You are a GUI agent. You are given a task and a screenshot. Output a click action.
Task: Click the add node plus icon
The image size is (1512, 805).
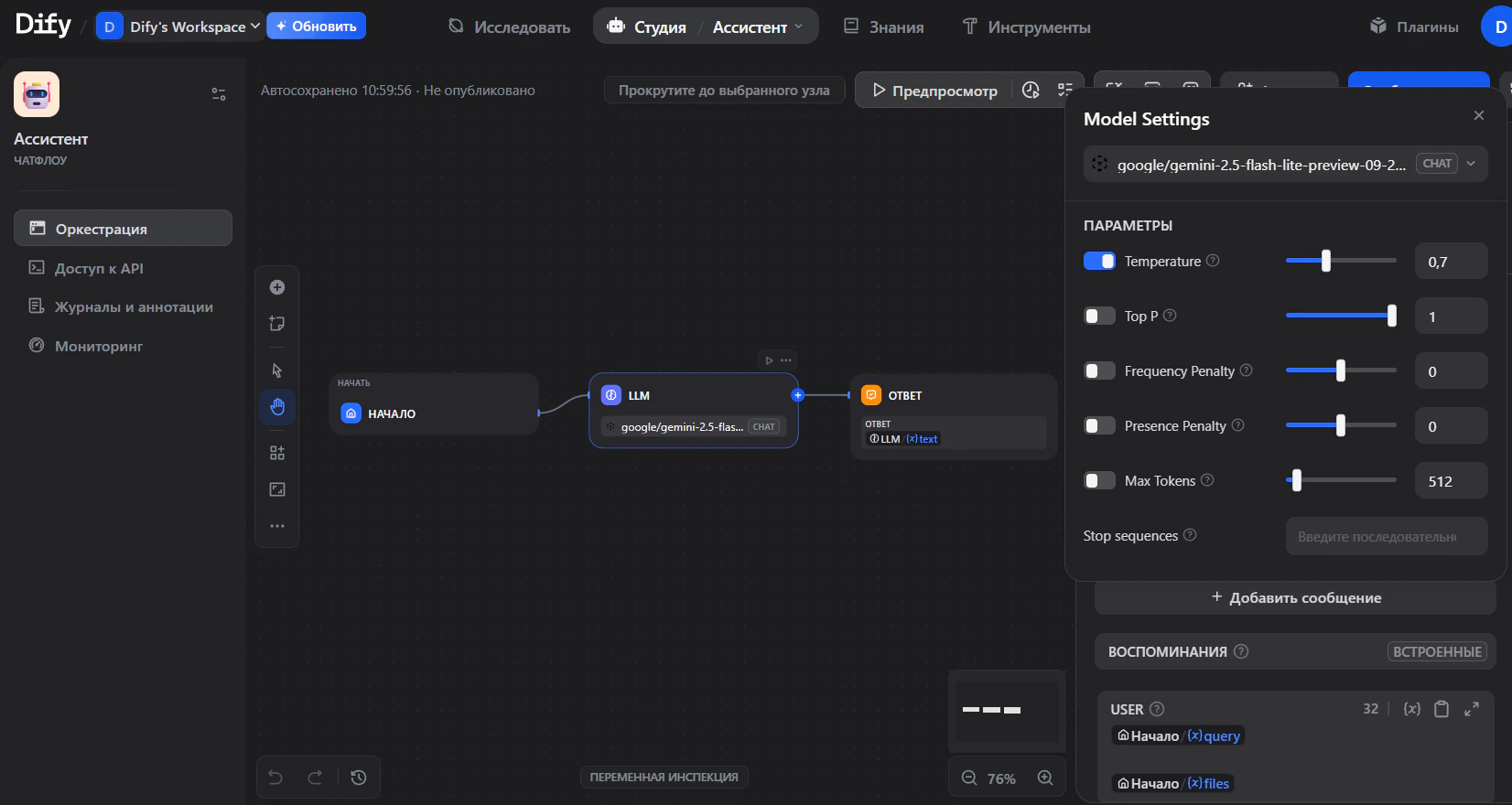tap(277, 287)
